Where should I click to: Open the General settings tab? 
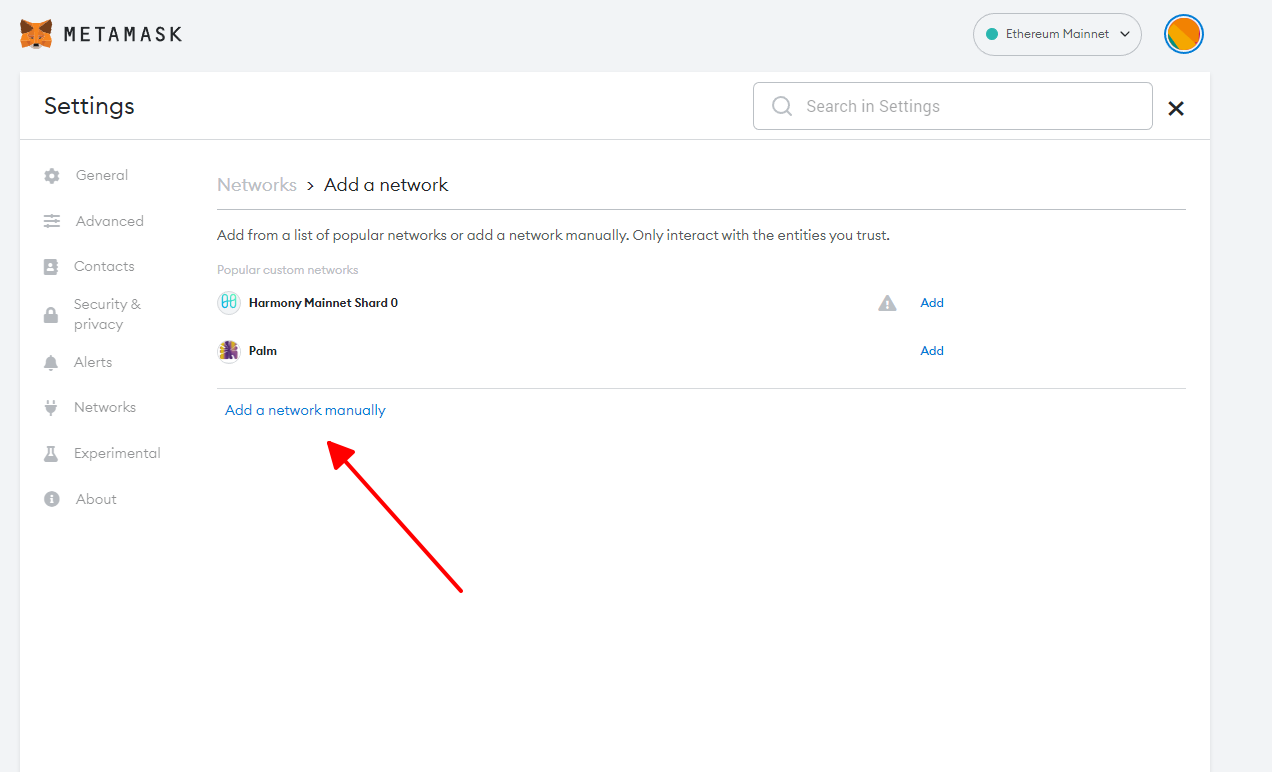click(x=102, y=175)
